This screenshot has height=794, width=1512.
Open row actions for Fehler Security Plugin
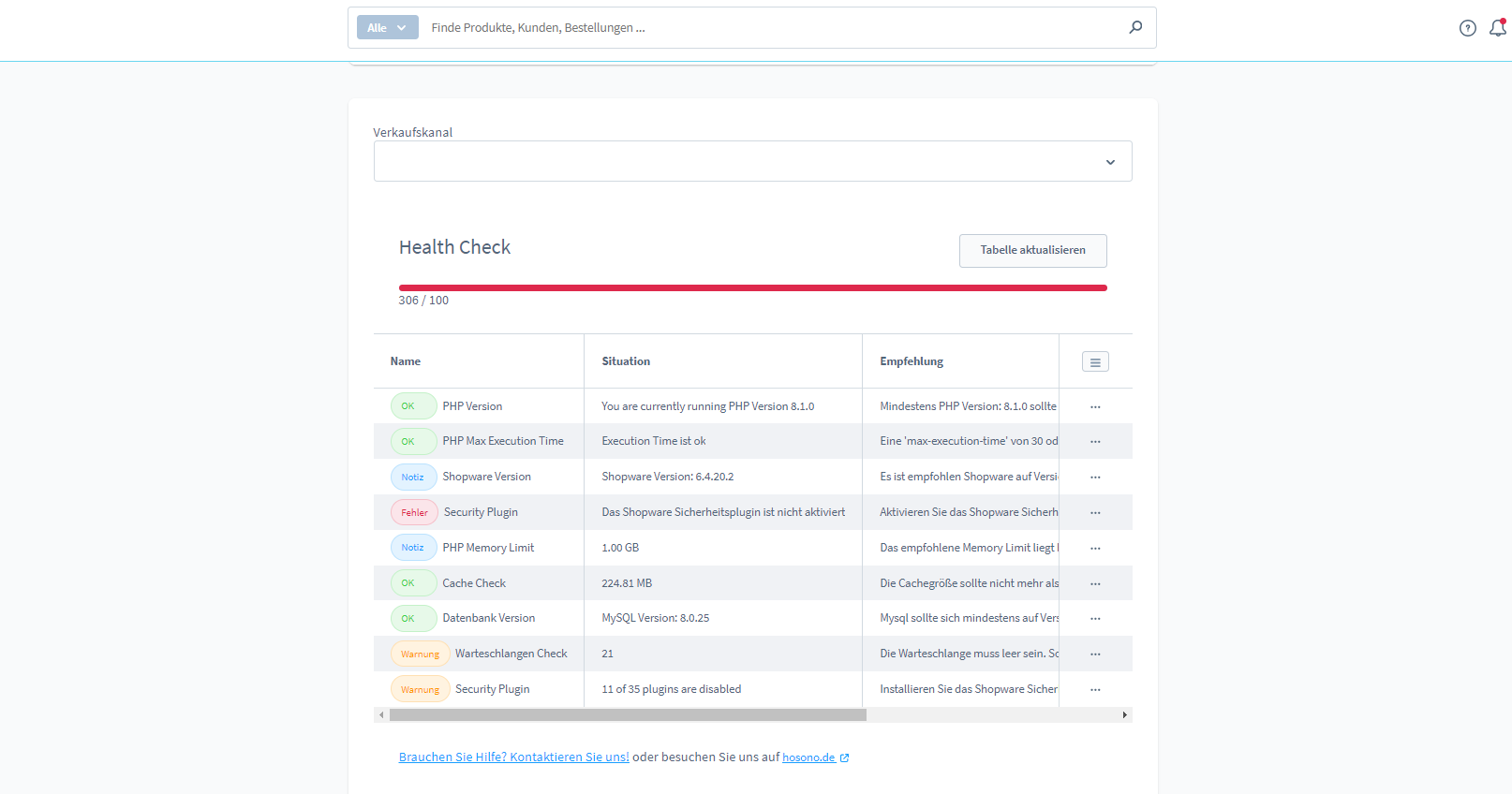[1095, 513]
